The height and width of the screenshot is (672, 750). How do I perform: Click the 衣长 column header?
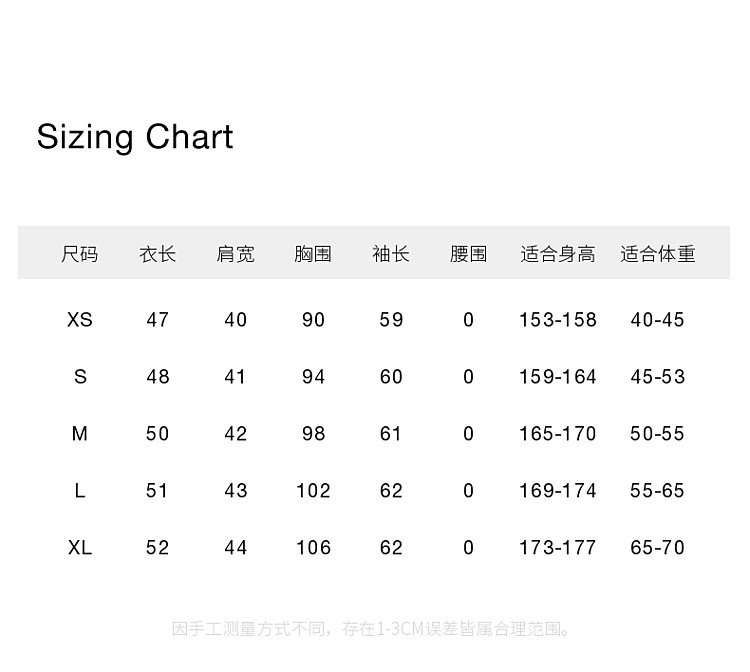158,254
